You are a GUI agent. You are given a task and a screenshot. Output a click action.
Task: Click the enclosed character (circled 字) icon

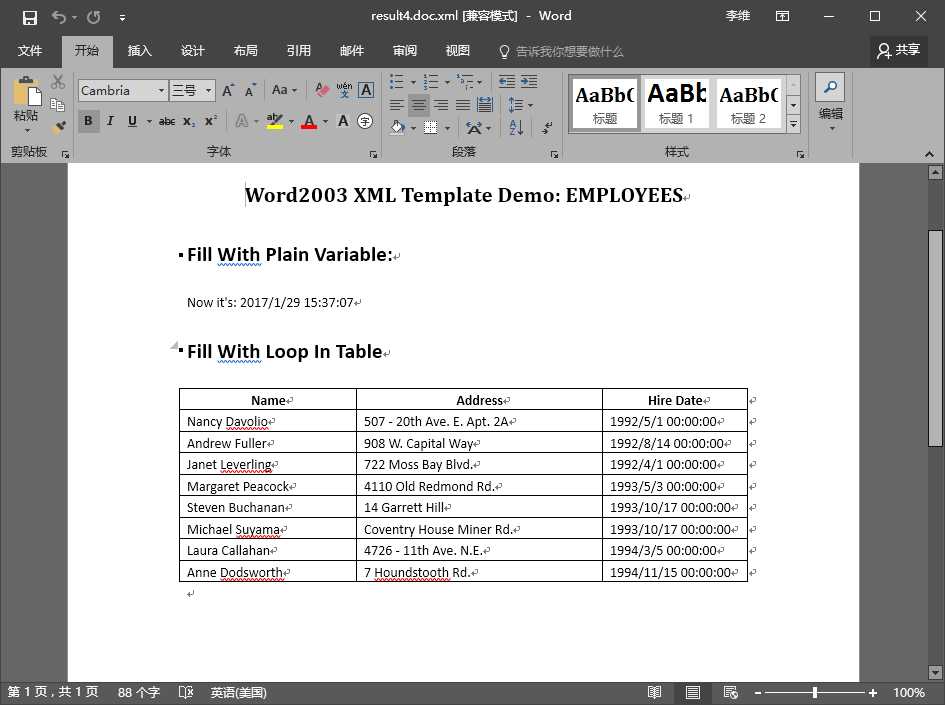pyautogui.click(x=365, y=121)
